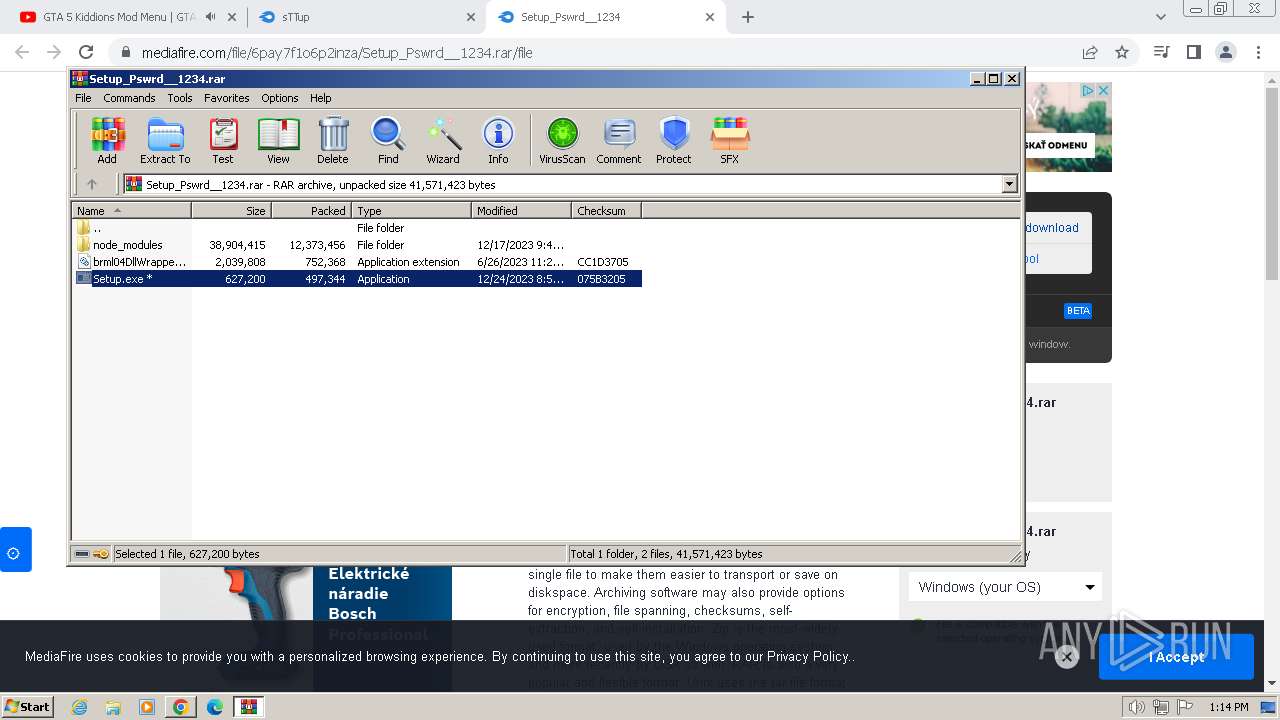Click the Start button on taskbar
This screenshot has width=1280, height=720.
[28, 707]
